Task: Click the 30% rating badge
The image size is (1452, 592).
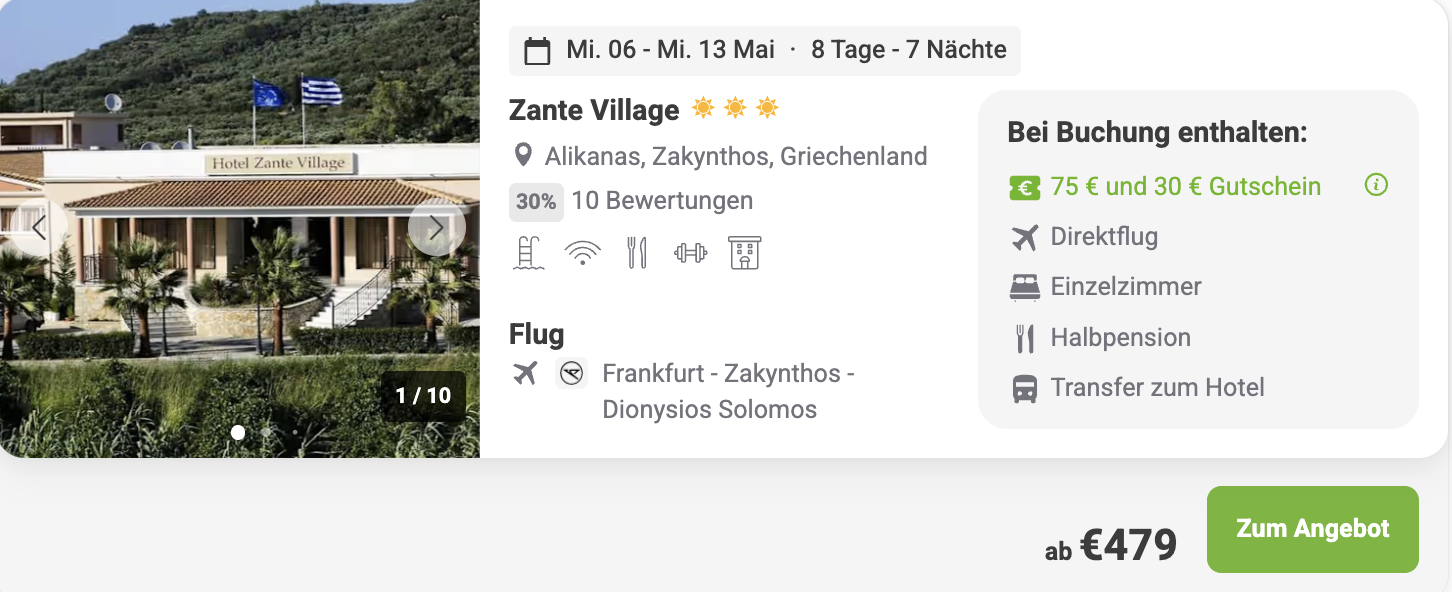Action: 536,202
